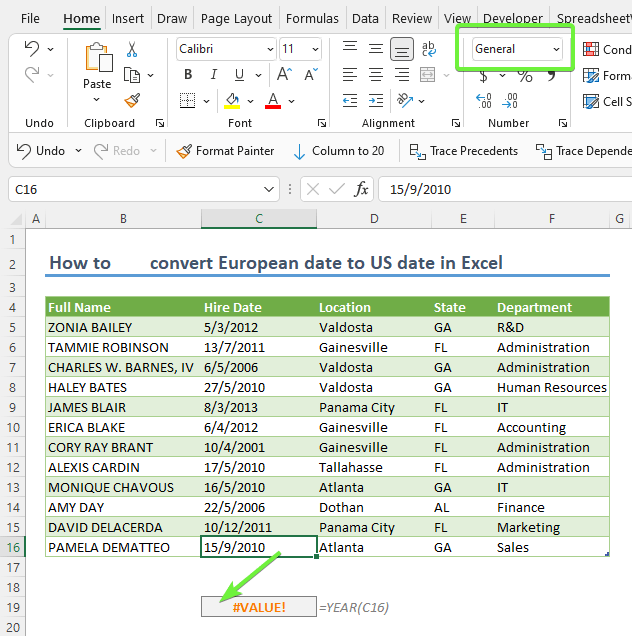Viewport: 632px width, 636px height.
Task: Click the Copy icon
Action: coord(132,75)
